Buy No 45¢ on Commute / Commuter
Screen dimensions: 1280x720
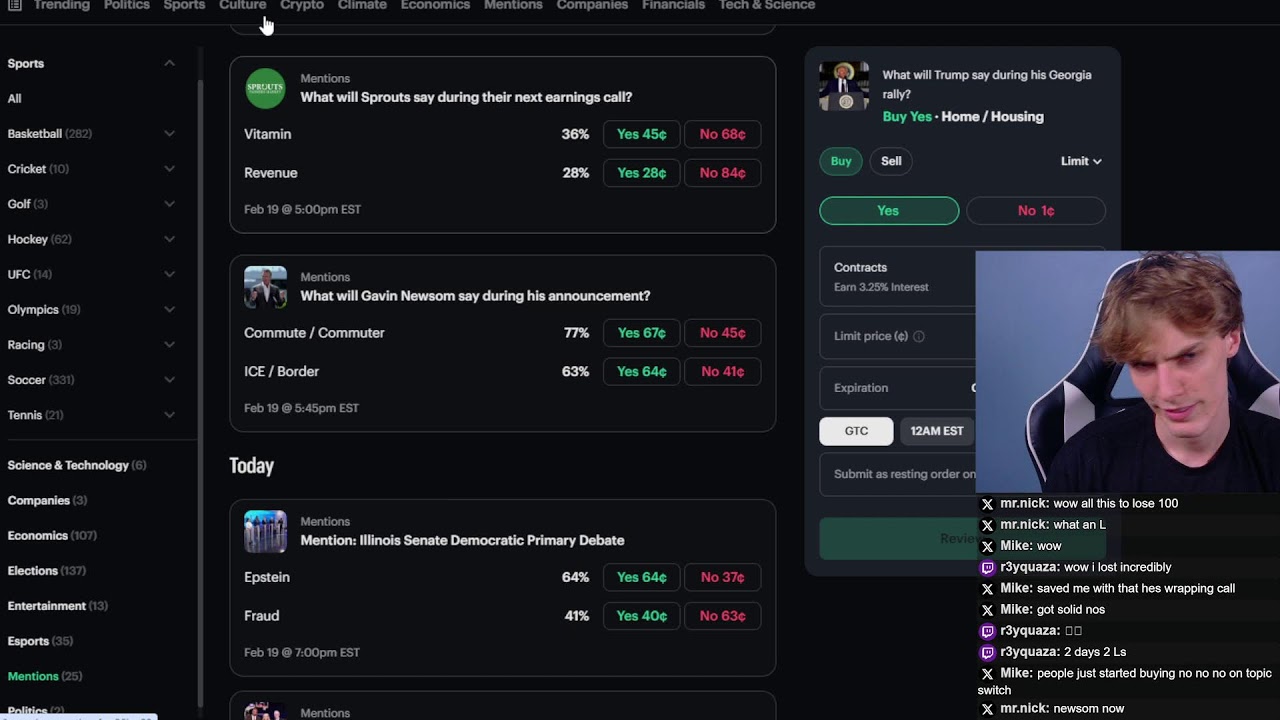pos(722,333)
